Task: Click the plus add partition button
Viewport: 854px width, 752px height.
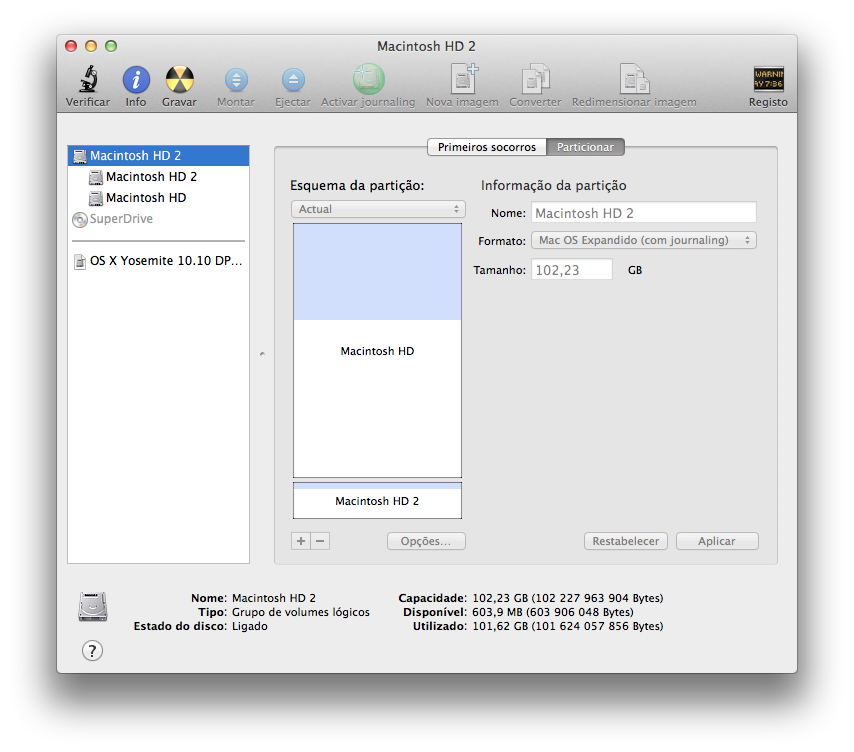Action: [301, 541]
